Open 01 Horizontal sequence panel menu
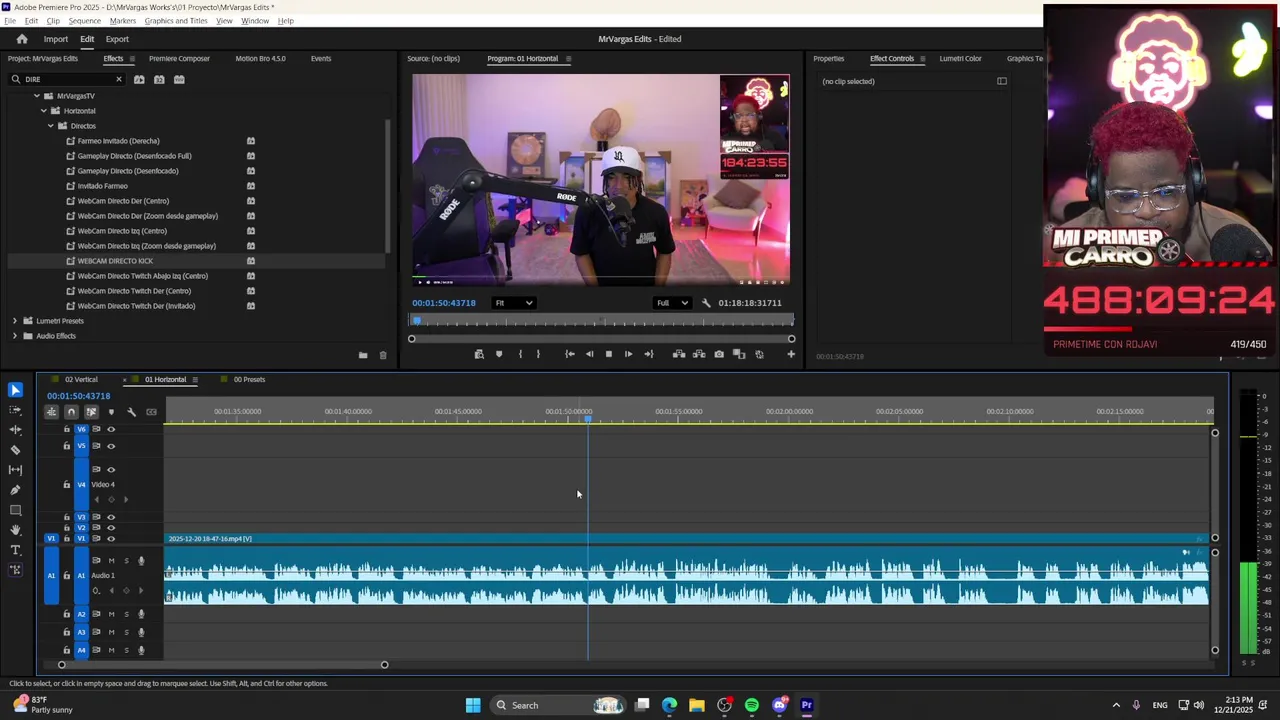Screen dimensions: 1280x720 pyautogui.click(x=195, y=380)
